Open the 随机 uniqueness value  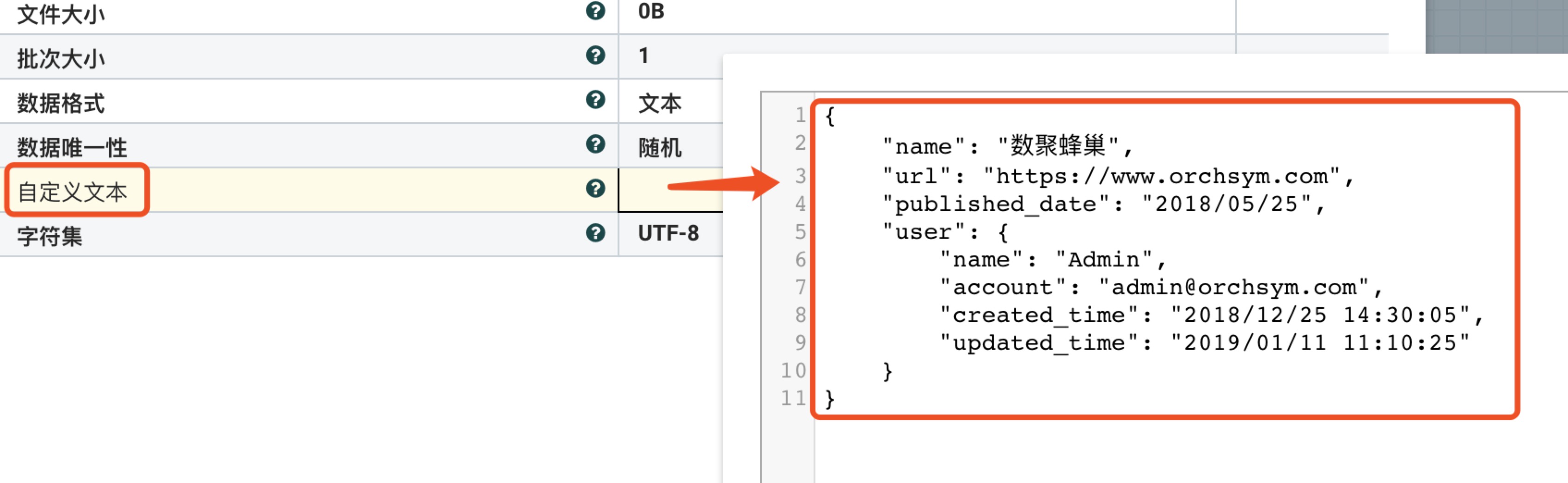(x=659, y=148)
